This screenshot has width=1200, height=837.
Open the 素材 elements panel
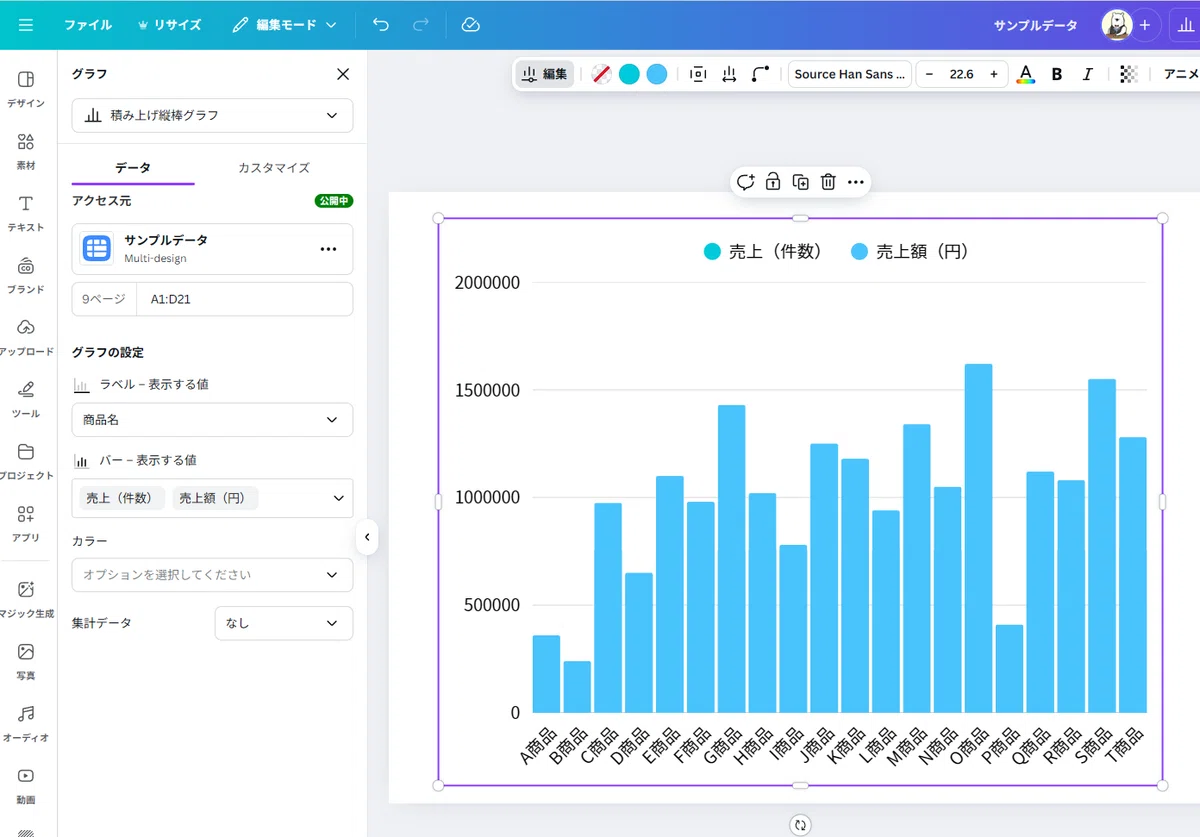(26, 151)
